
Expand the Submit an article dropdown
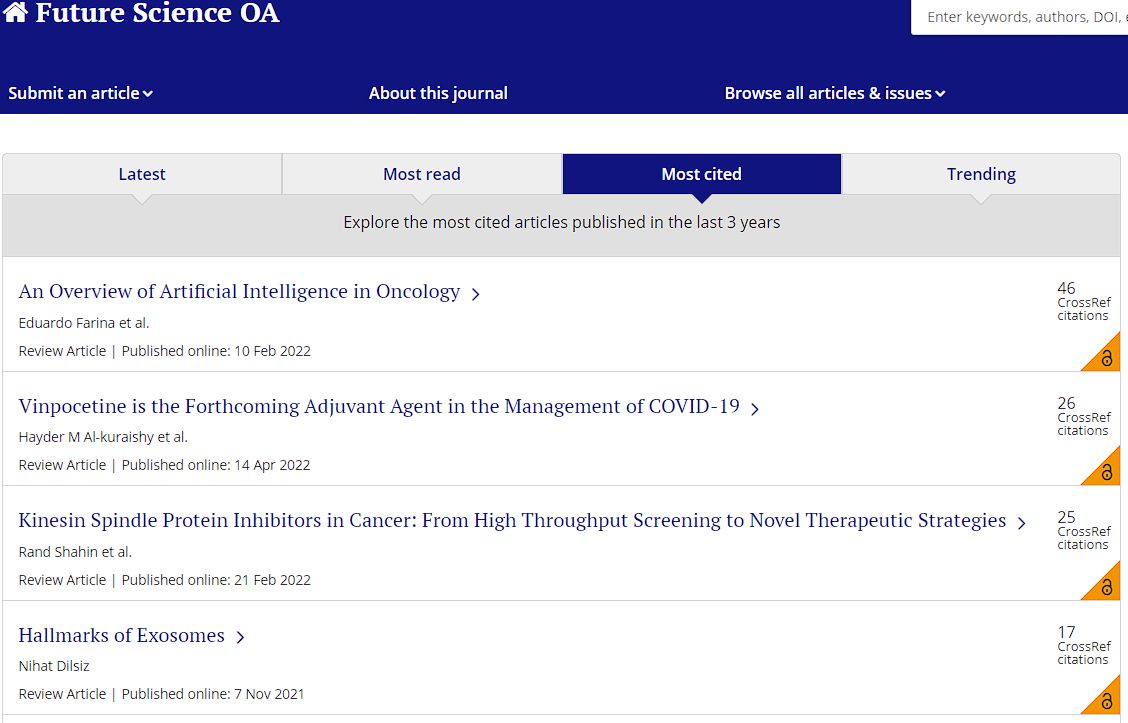tap(81, 93)
